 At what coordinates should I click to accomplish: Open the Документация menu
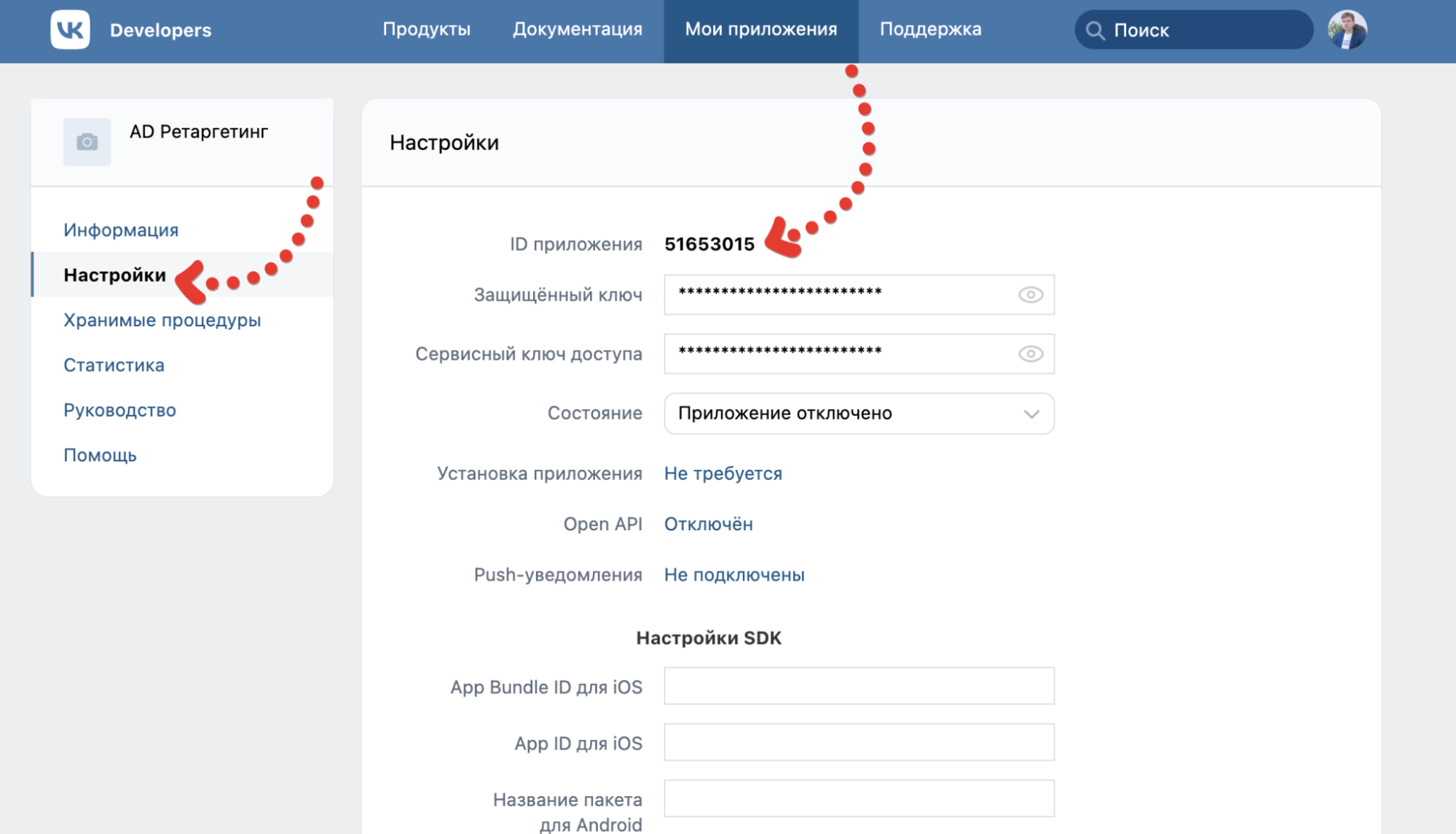pos(578,30)
